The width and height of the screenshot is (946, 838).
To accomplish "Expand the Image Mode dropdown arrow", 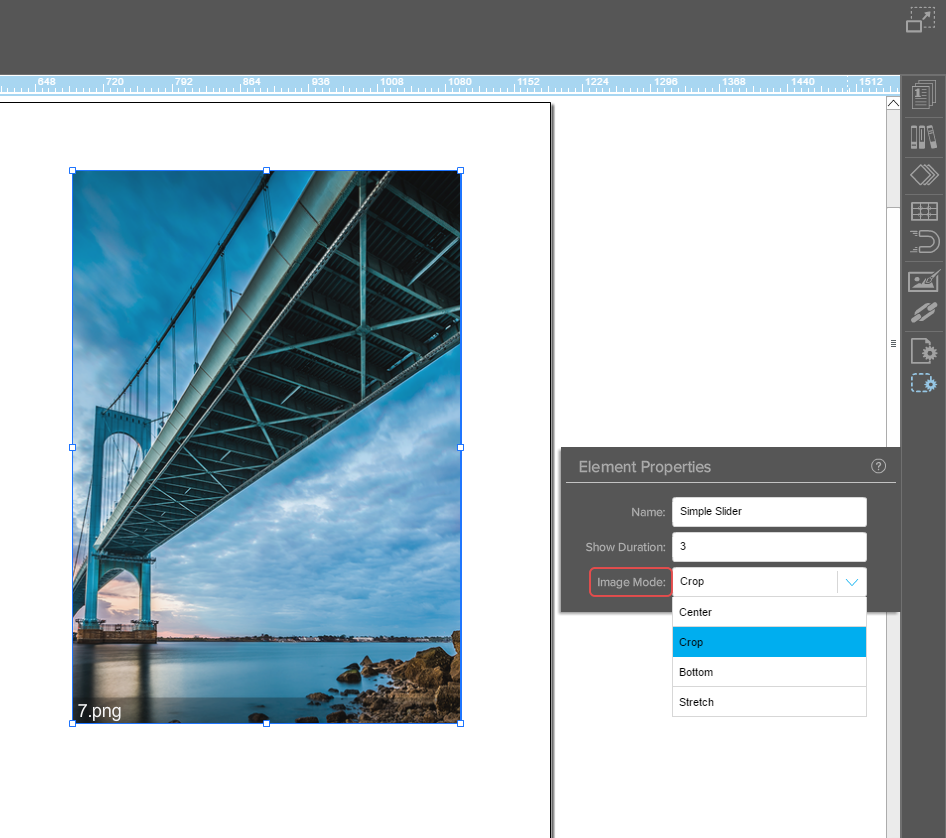I will [851, 582].
